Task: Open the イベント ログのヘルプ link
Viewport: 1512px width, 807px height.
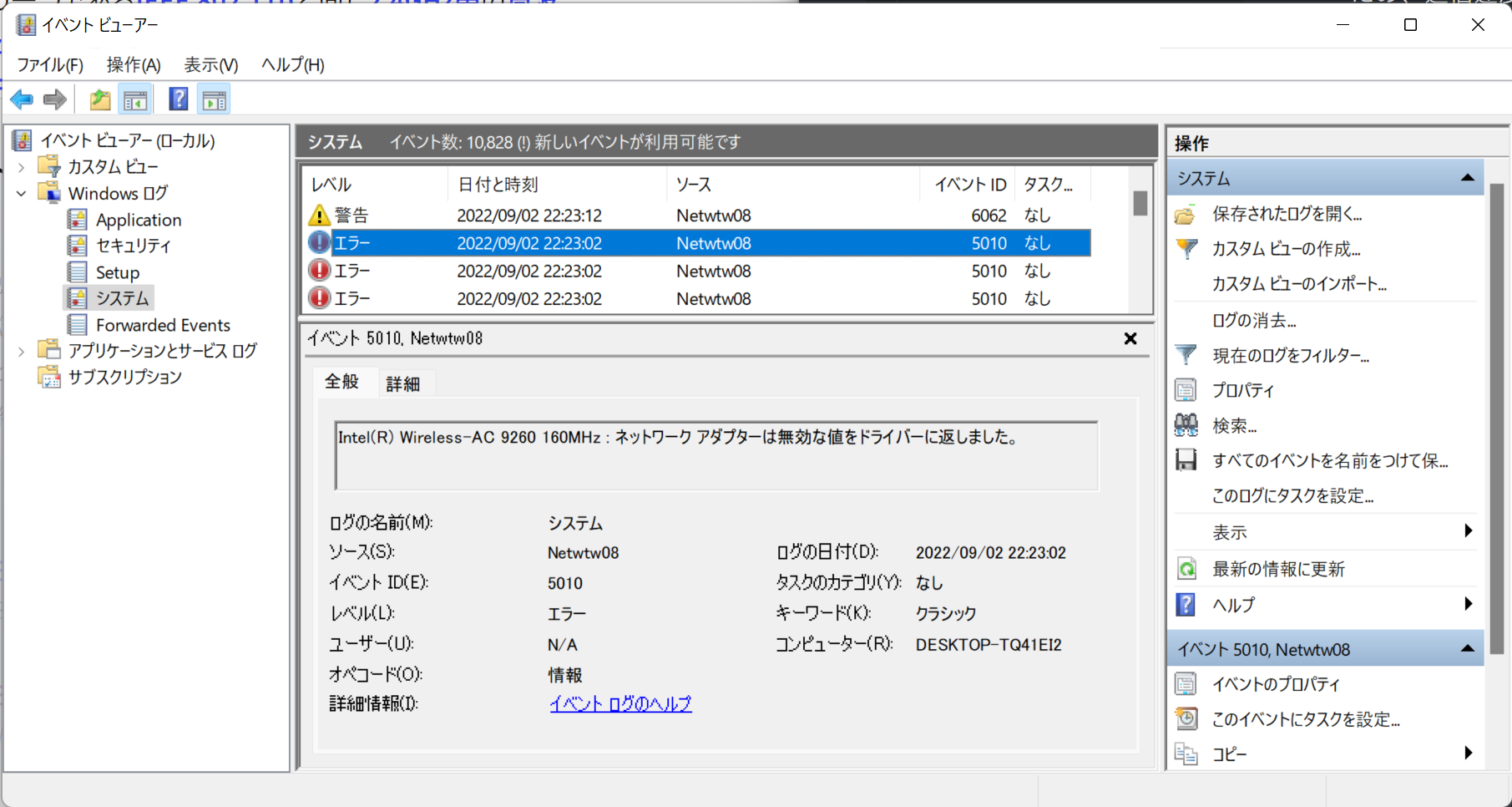Action: (620, 704)
